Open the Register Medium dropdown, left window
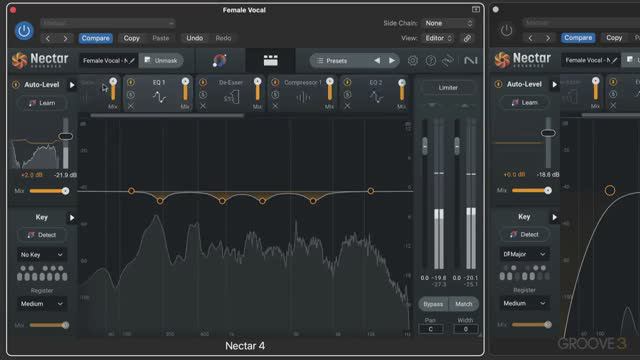 tap(42, 304)
